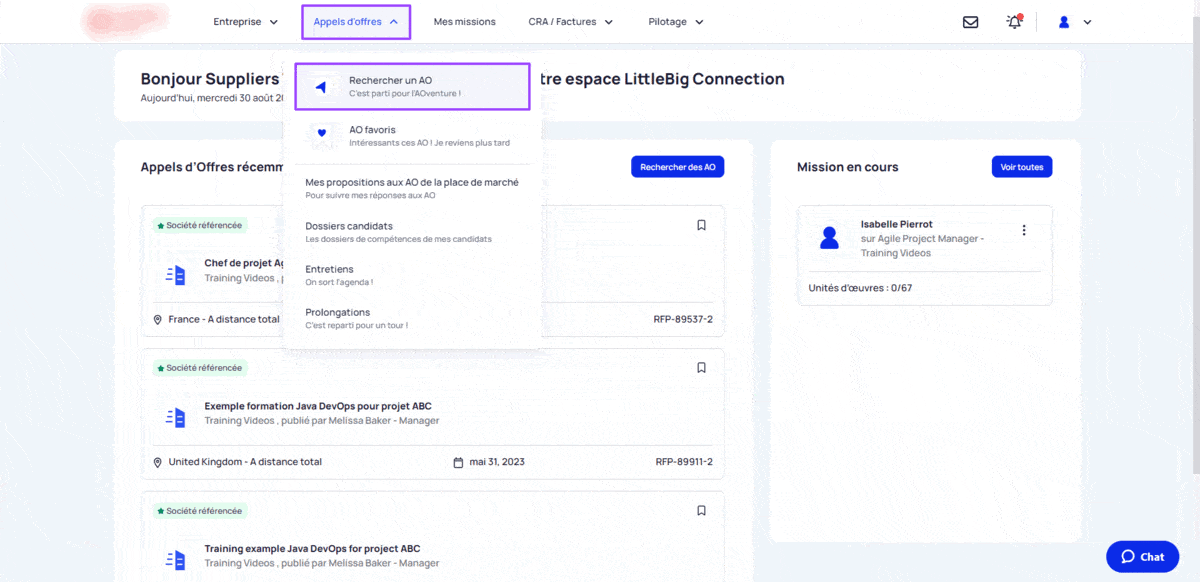
Task: Click the document icon of Training example offer
Action: pos(176,559)
